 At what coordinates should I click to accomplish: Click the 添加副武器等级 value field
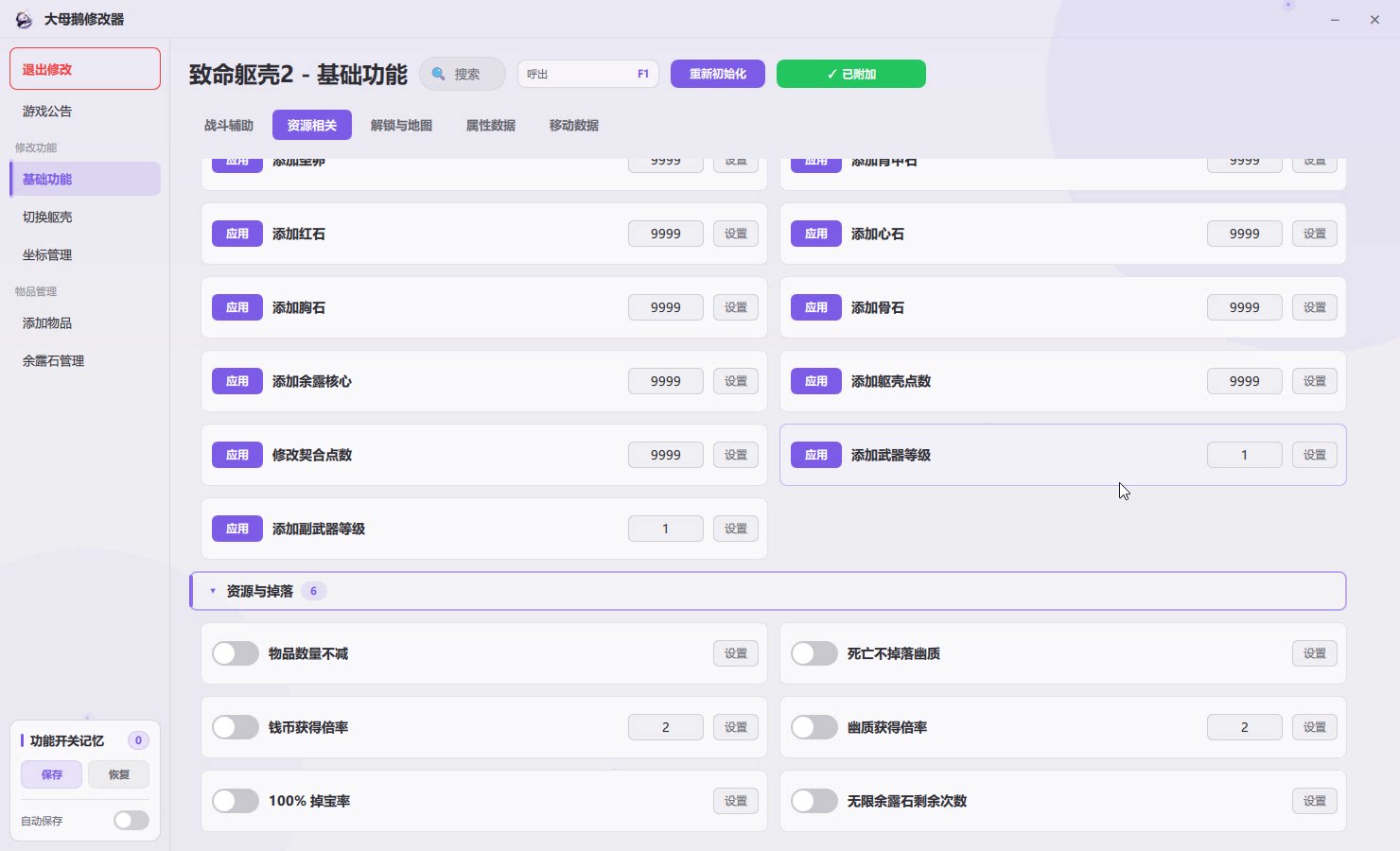pyautogui.click(x=666, y=529)
